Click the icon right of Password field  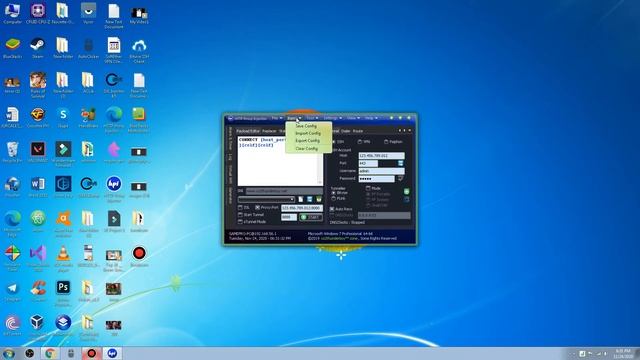tap(400, 179)
